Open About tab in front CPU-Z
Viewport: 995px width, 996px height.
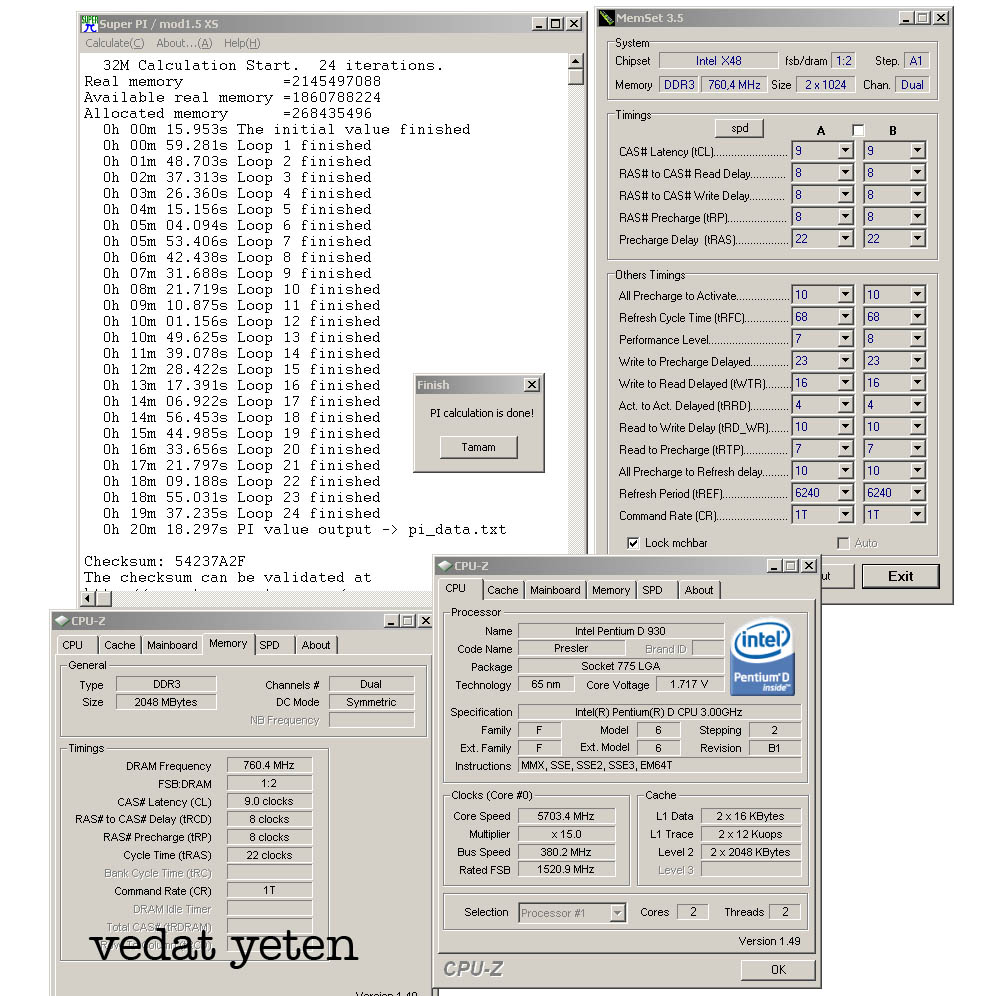tap(699, 590)
